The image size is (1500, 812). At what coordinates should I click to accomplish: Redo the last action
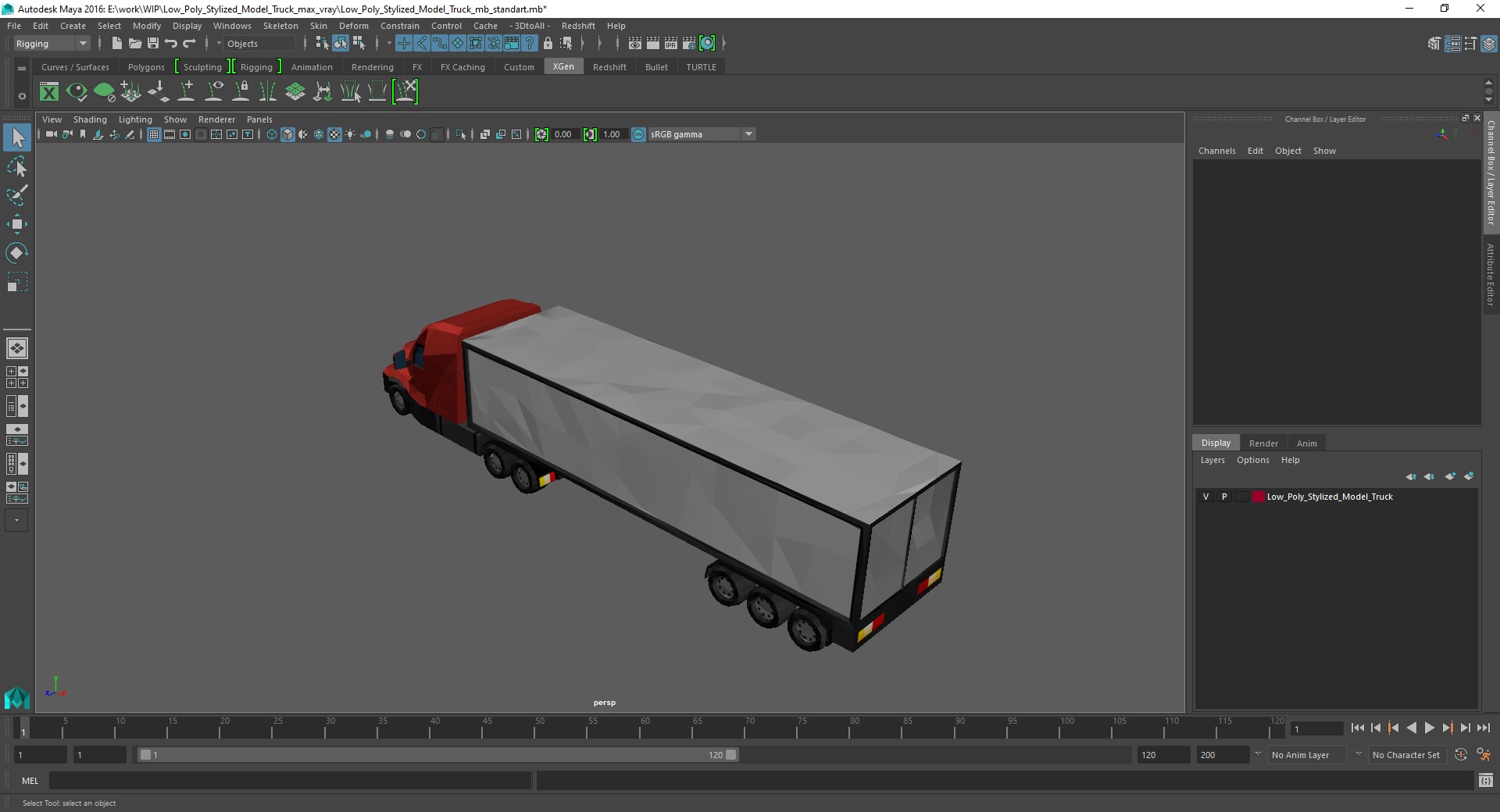[189, 44]
